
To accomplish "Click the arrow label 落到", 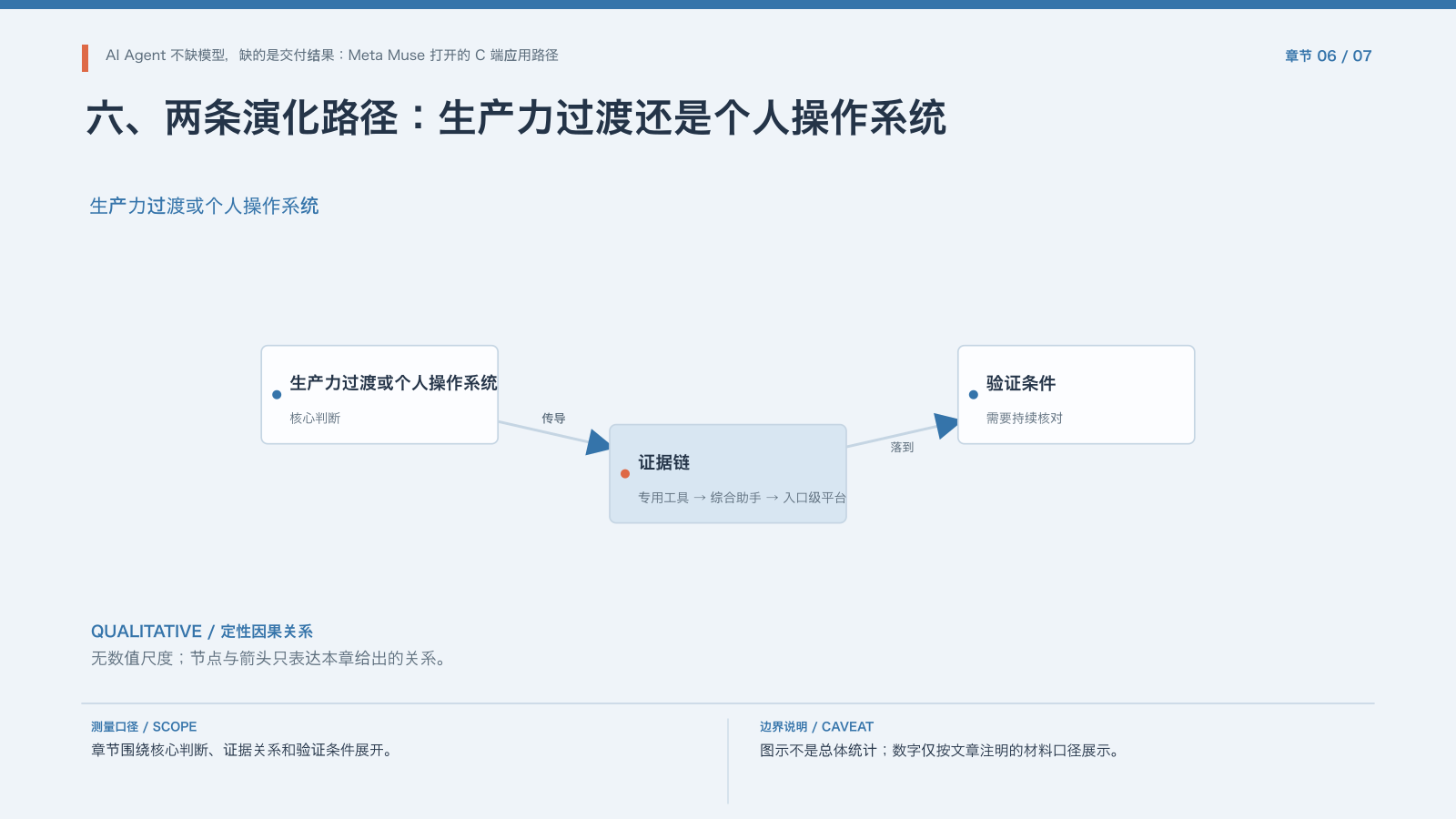I will tap(902, 447).
